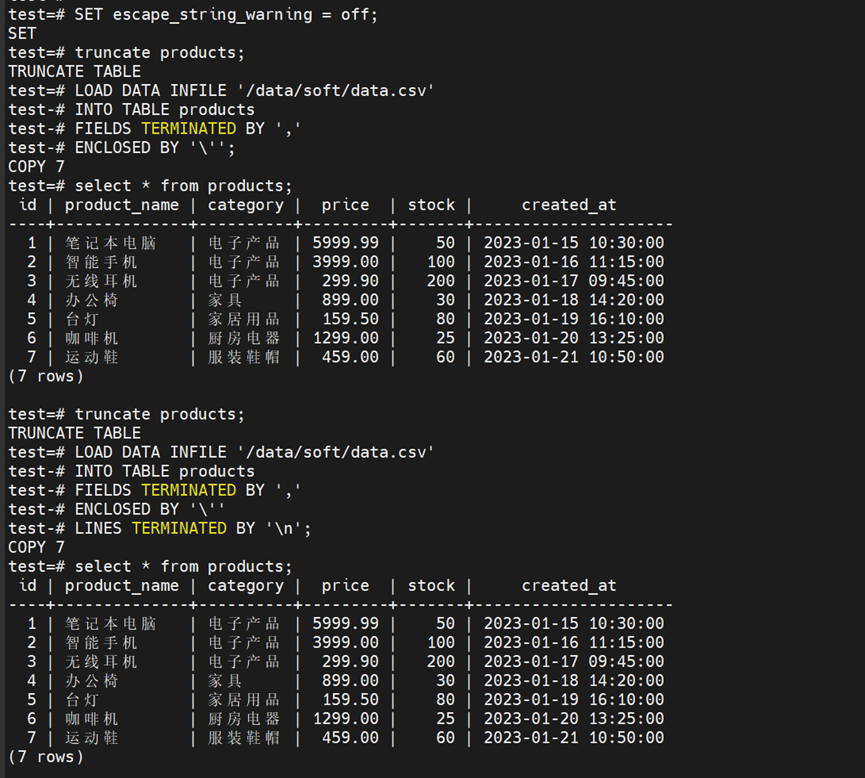Click price 159.50 in the second table
This screenshot has width=865, height=778.
[x=350, y=700]
